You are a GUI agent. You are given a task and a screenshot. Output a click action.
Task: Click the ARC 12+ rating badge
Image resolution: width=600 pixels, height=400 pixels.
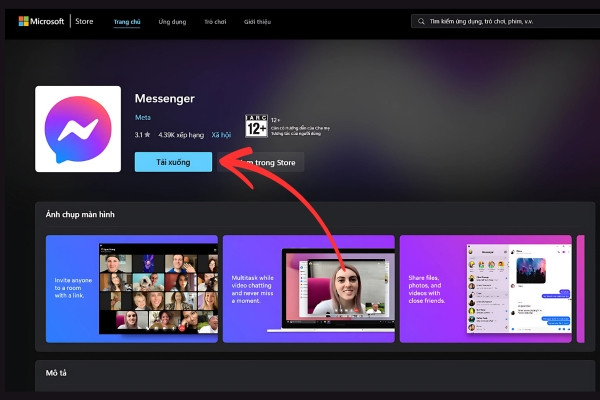(256, 126)
